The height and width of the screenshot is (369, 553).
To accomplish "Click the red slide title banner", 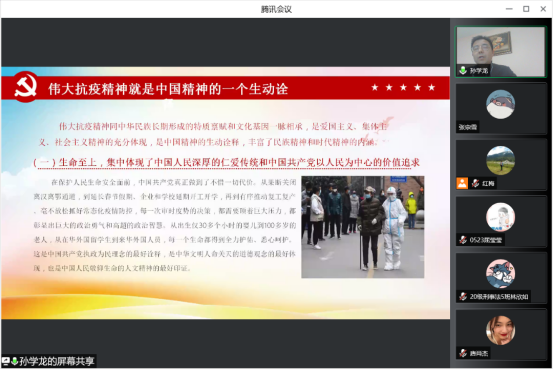I will [x=226, y=88].
